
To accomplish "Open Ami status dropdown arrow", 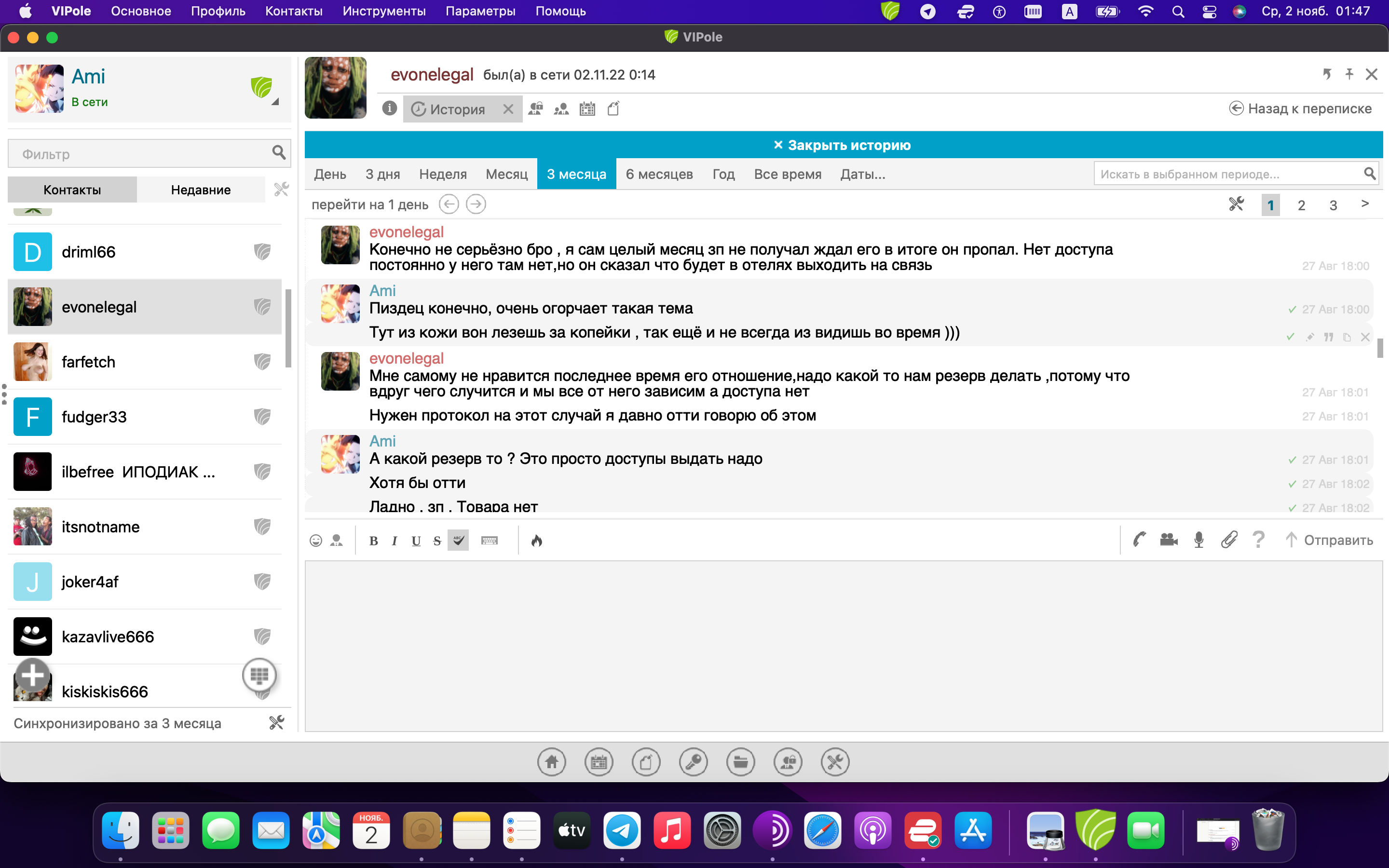I will (x=275, y=102).
